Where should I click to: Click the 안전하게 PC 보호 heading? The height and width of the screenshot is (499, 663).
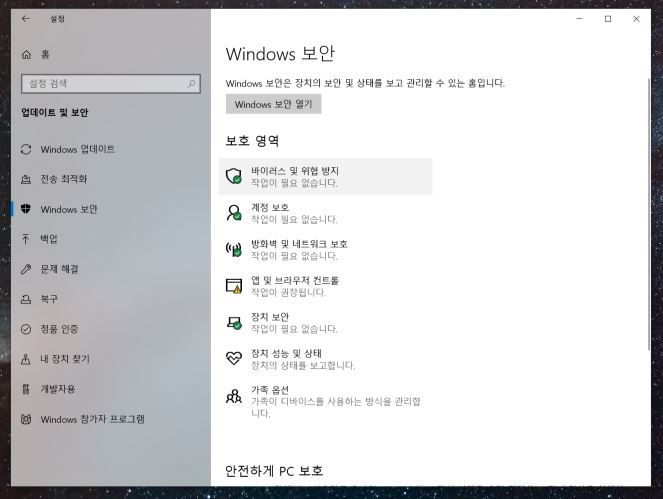coord(274,471)
